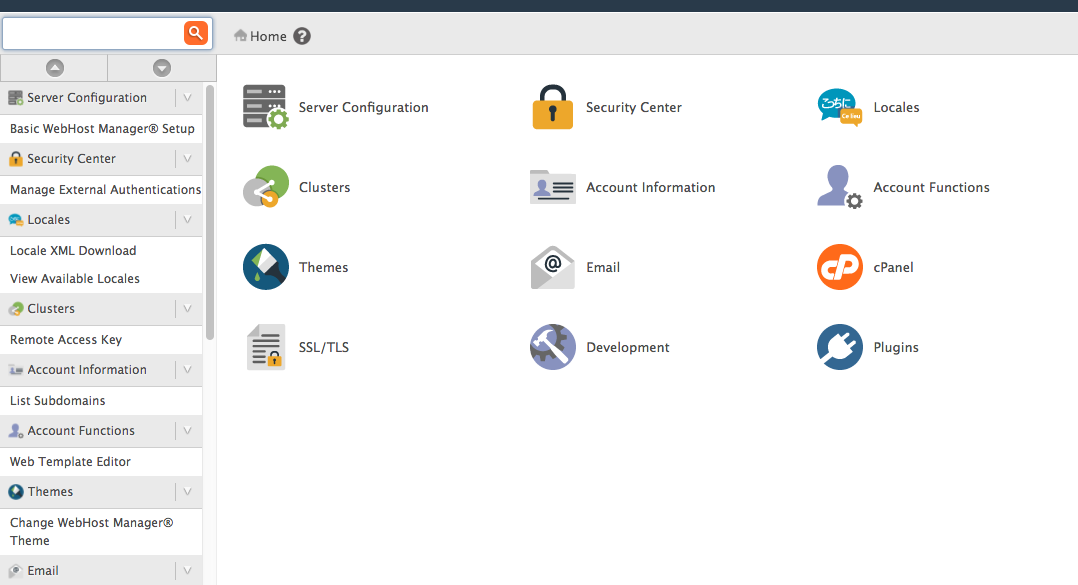Select Server Configuration sidebar heading
1078x585 pixels.
[x=87, y=98]
